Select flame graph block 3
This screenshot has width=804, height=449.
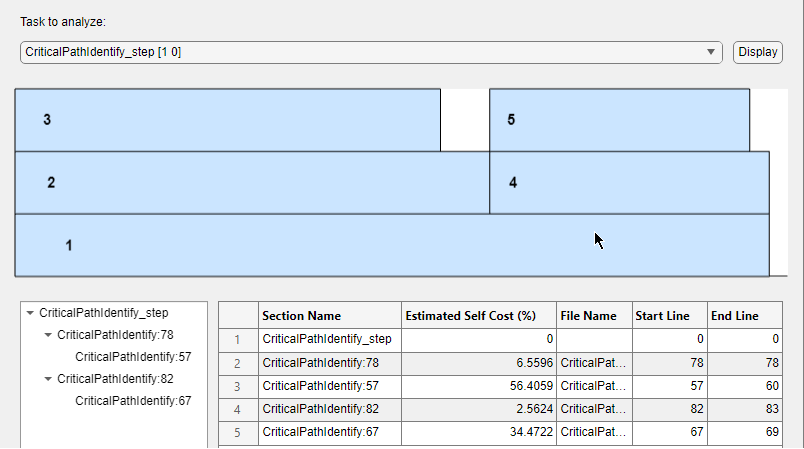point(227,120)
